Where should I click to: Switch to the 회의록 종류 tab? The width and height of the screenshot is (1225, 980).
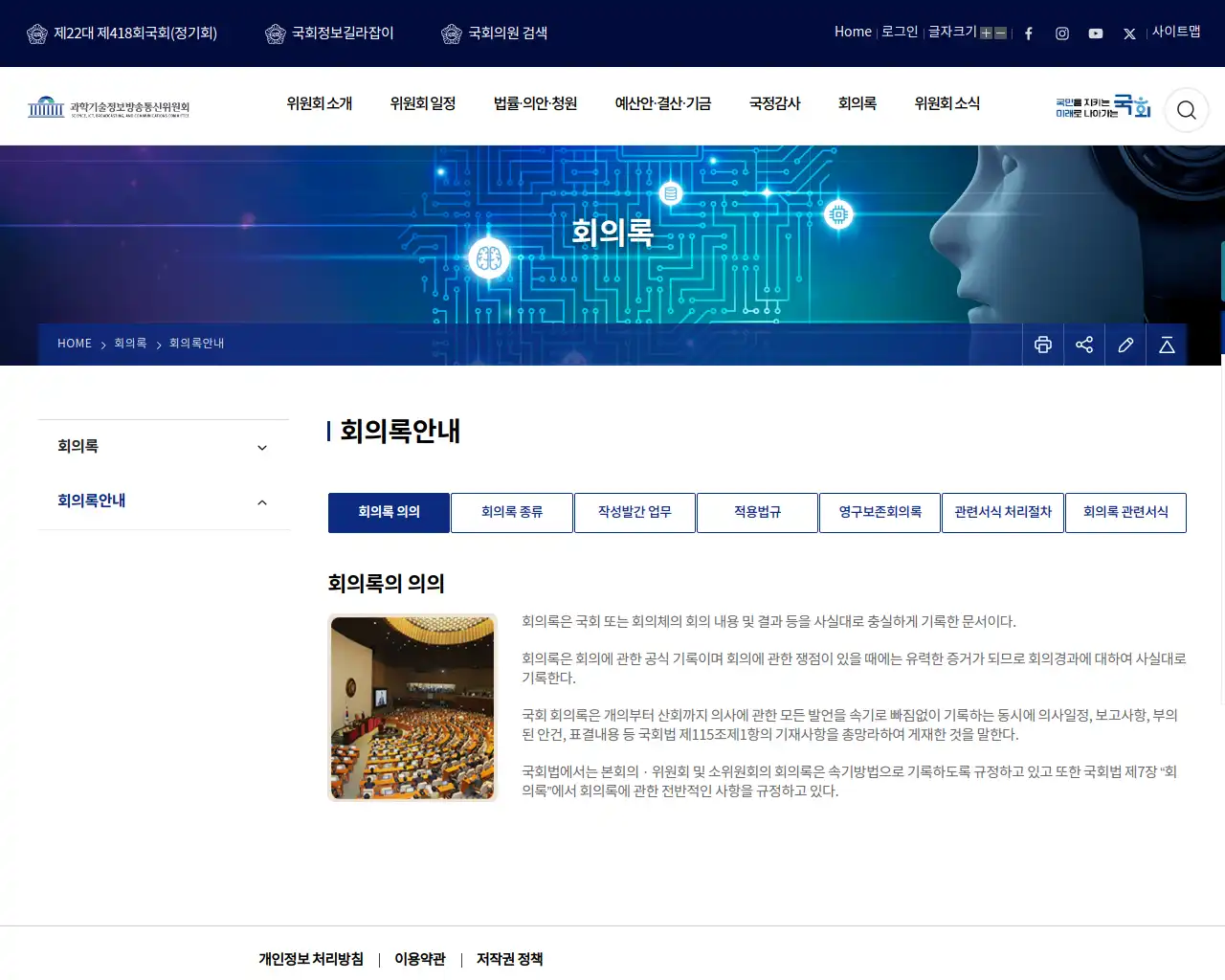512,513
